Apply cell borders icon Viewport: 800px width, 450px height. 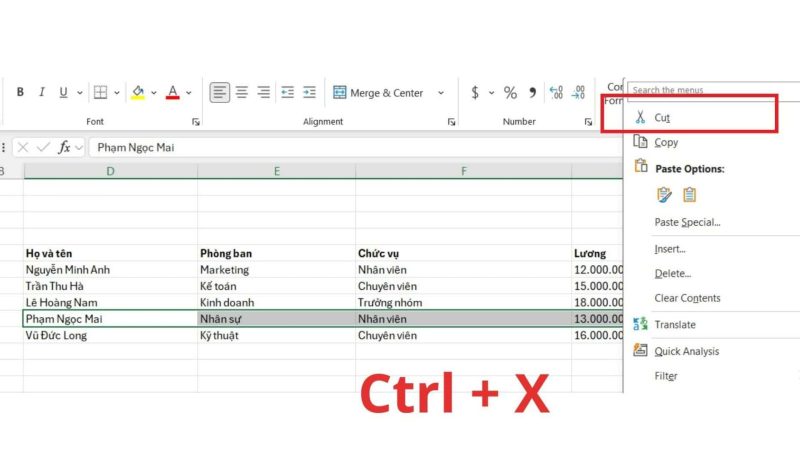pyautogui.click(x=101, y=92)
